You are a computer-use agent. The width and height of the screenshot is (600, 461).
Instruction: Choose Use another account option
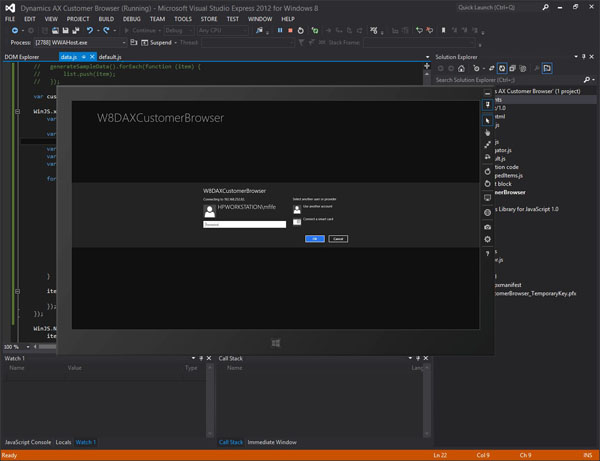pyautogui.click(x=313, y=208)
